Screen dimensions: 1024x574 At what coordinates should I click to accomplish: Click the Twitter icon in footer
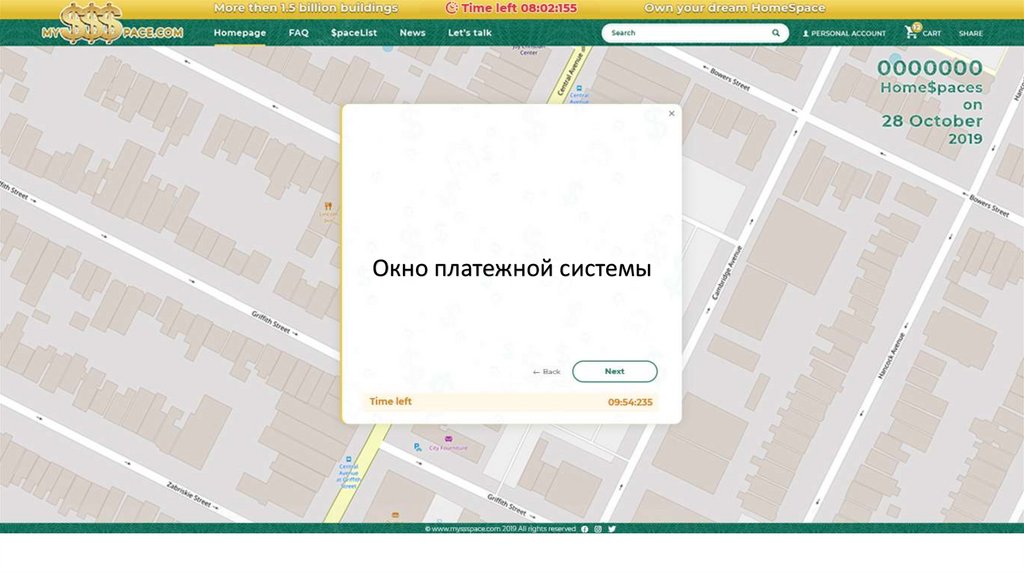tap(612, 529)
